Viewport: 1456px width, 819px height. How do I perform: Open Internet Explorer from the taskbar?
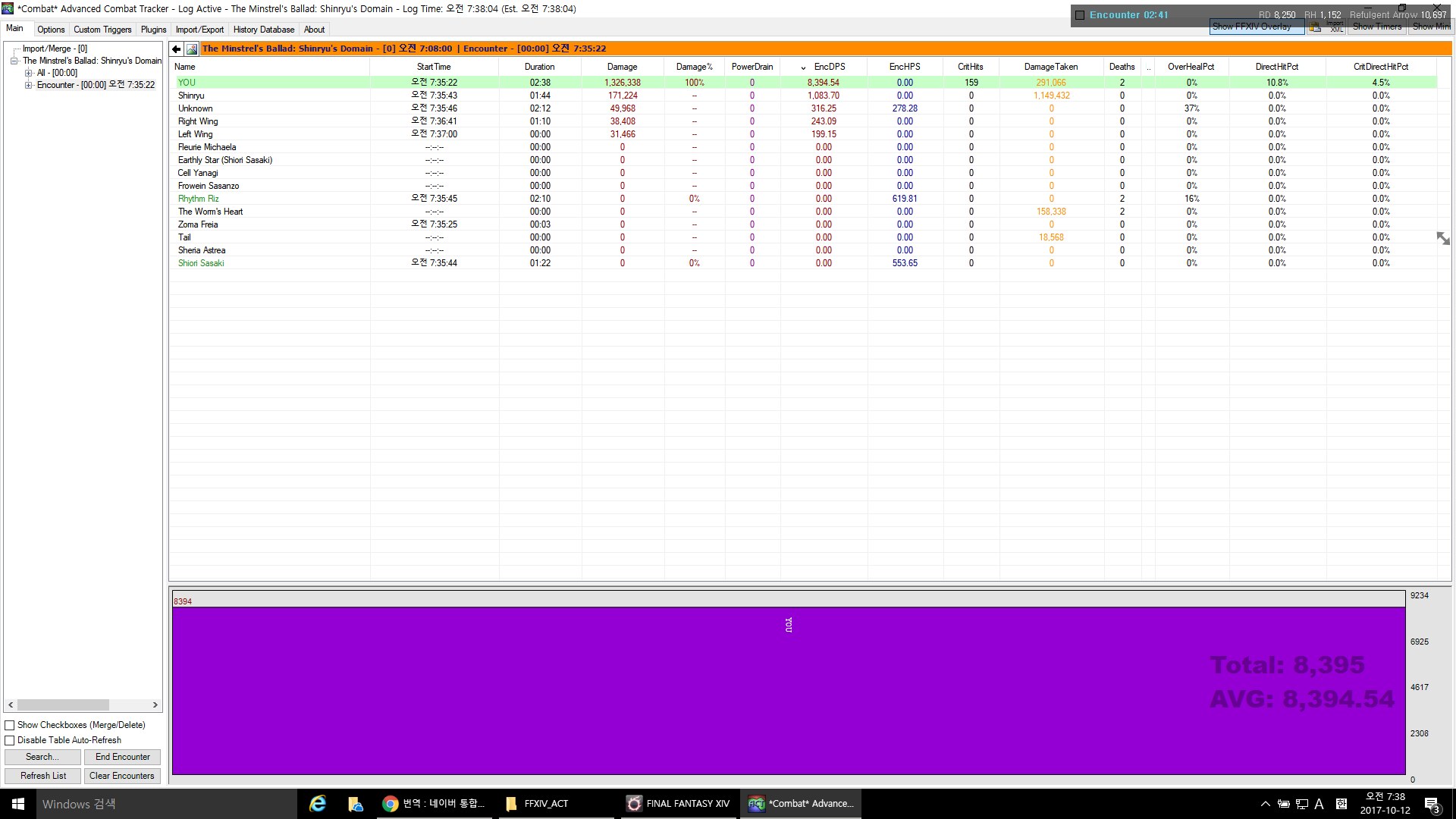[x=318, y=804]
